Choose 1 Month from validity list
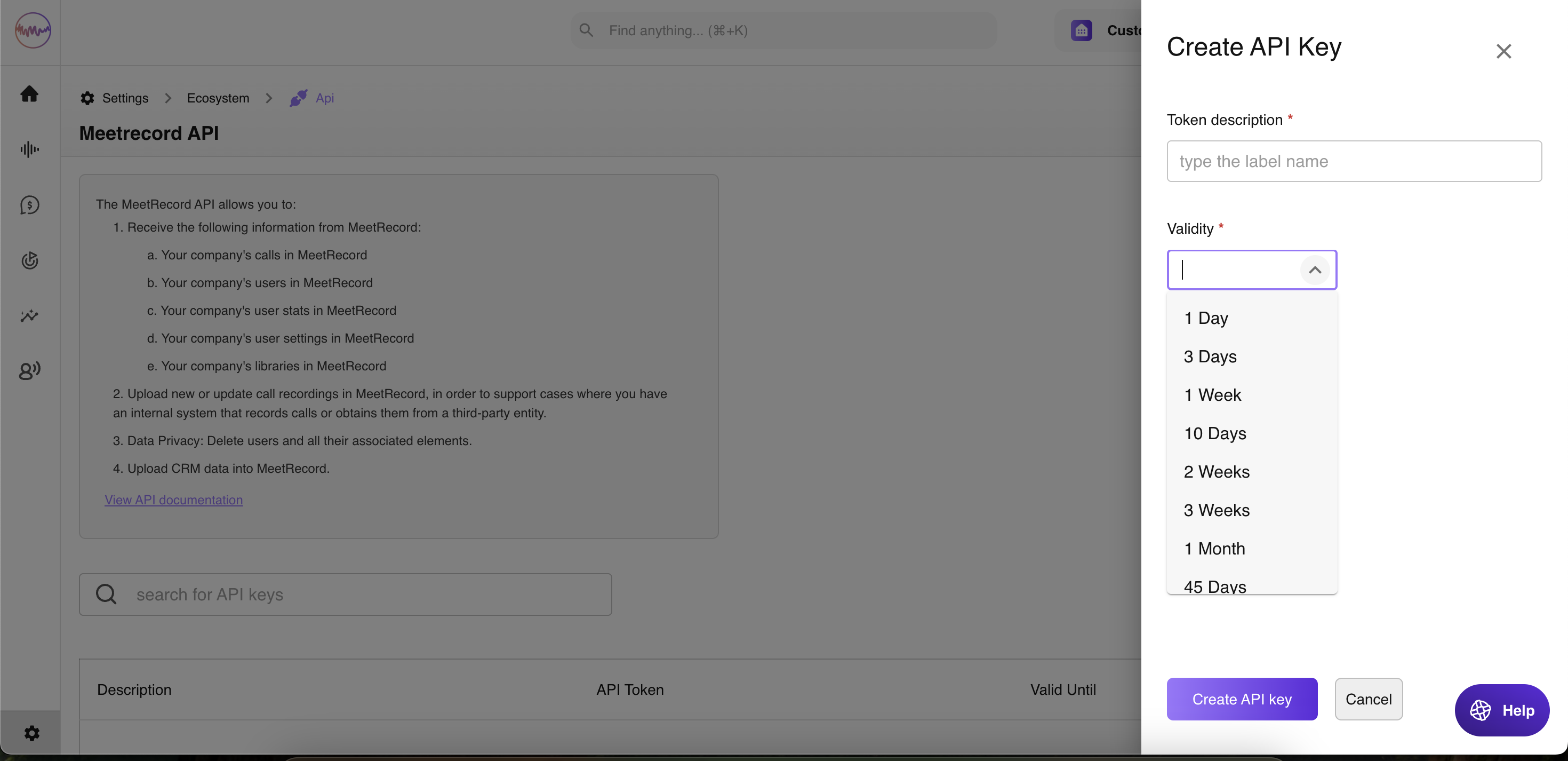This screenshot has width=1568, height=761. pyautogui.click(x=1214, y=549)
